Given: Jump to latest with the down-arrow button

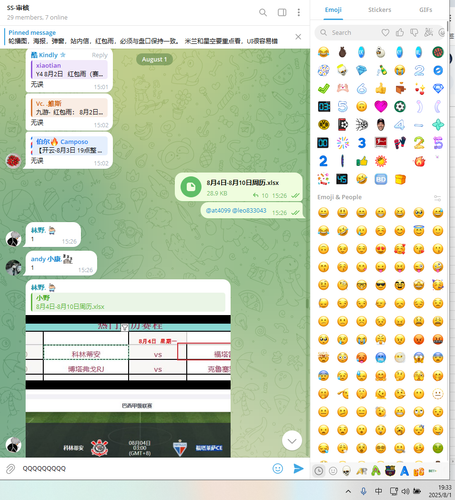Looking at the screenshot, I should [292, 441].
